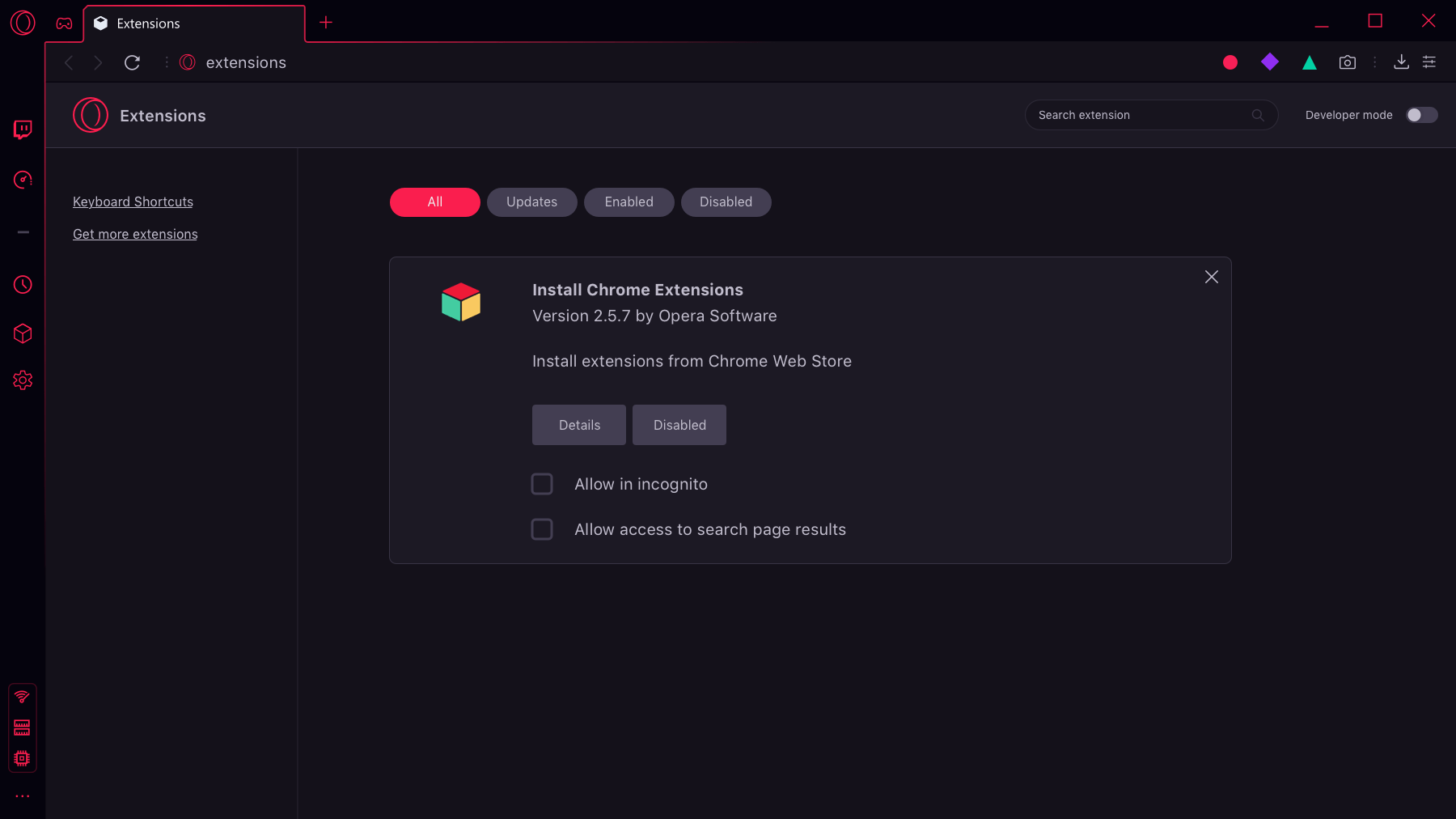Image resolution: width=1456 pixels, height=819 pixels.
Task: Click the GX Corner gamepad icon
Action: (x=64, y=23)
